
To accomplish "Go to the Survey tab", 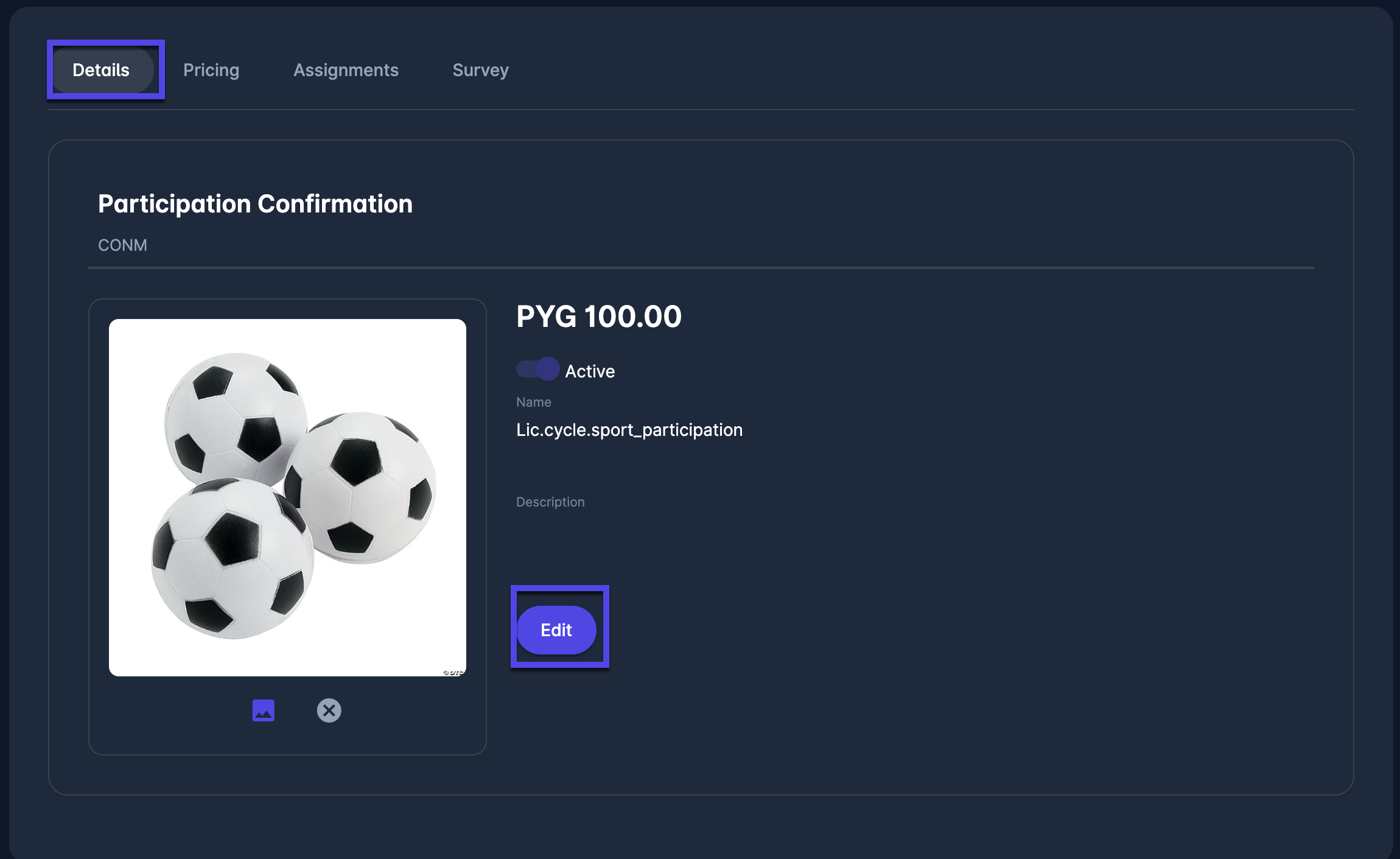I will tap(480, 70).
